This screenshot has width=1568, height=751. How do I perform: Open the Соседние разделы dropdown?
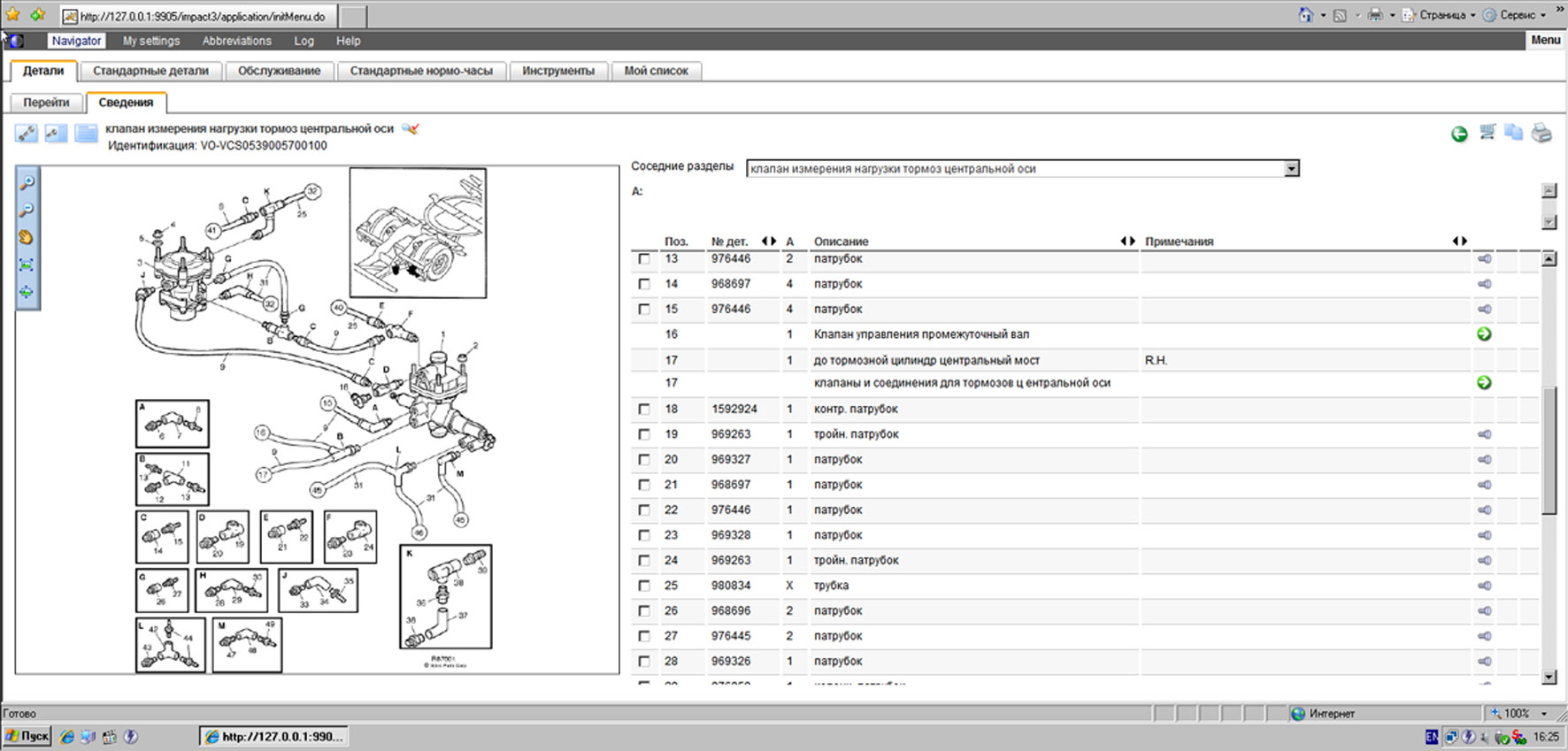coord(1292,169)
